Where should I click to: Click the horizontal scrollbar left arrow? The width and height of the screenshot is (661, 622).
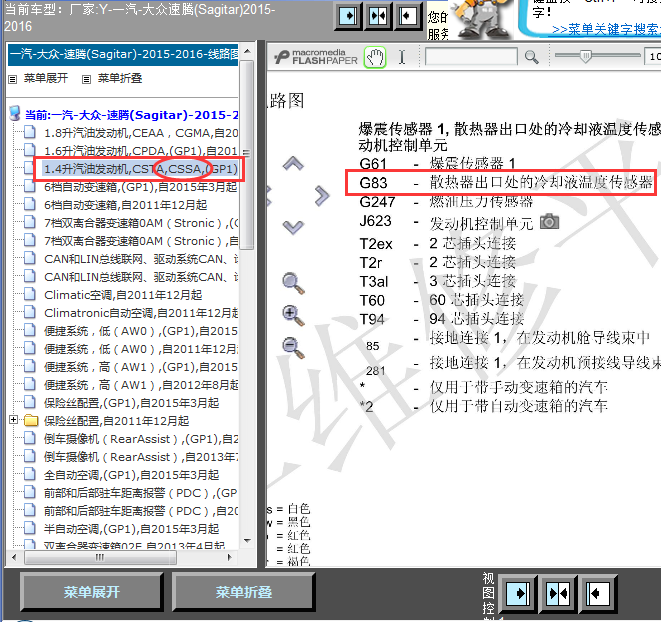pos(14,557)
